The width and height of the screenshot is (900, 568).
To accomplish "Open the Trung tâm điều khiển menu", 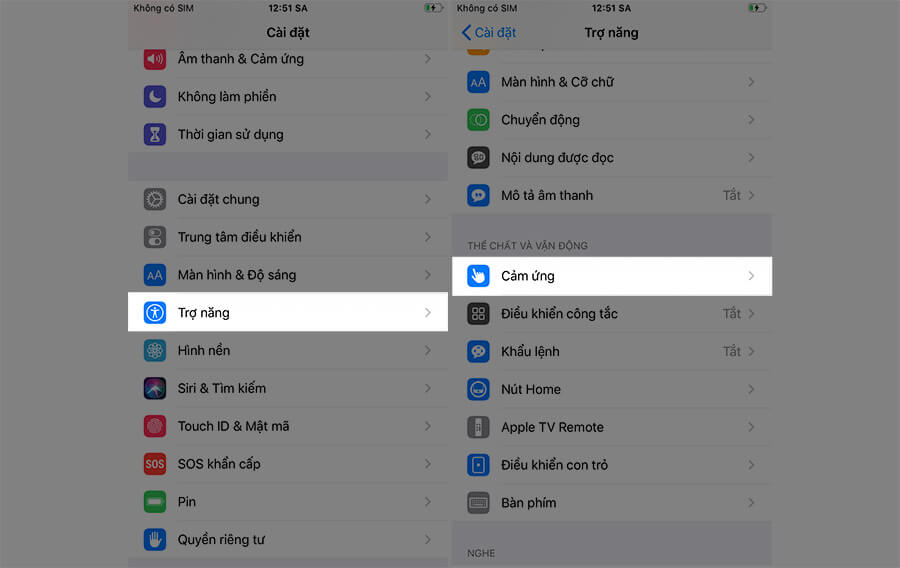I will (239, 237).
